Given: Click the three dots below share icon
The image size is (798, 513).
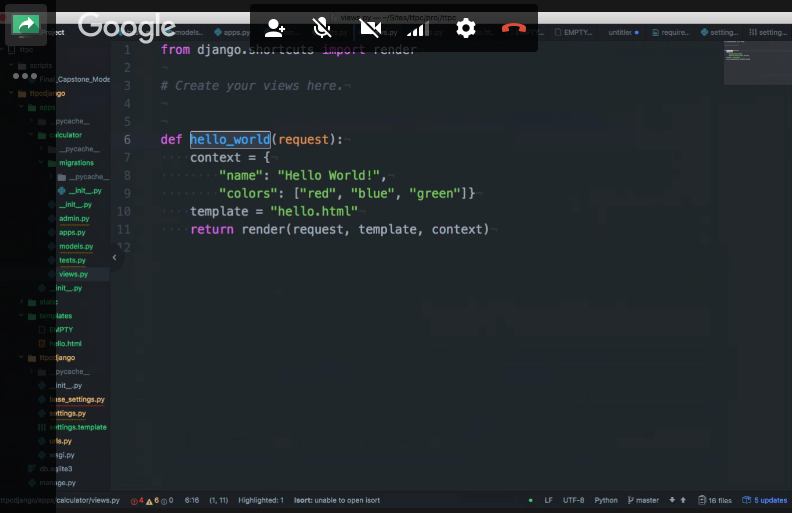Looking at the screenshot, I should pos(25,75).
